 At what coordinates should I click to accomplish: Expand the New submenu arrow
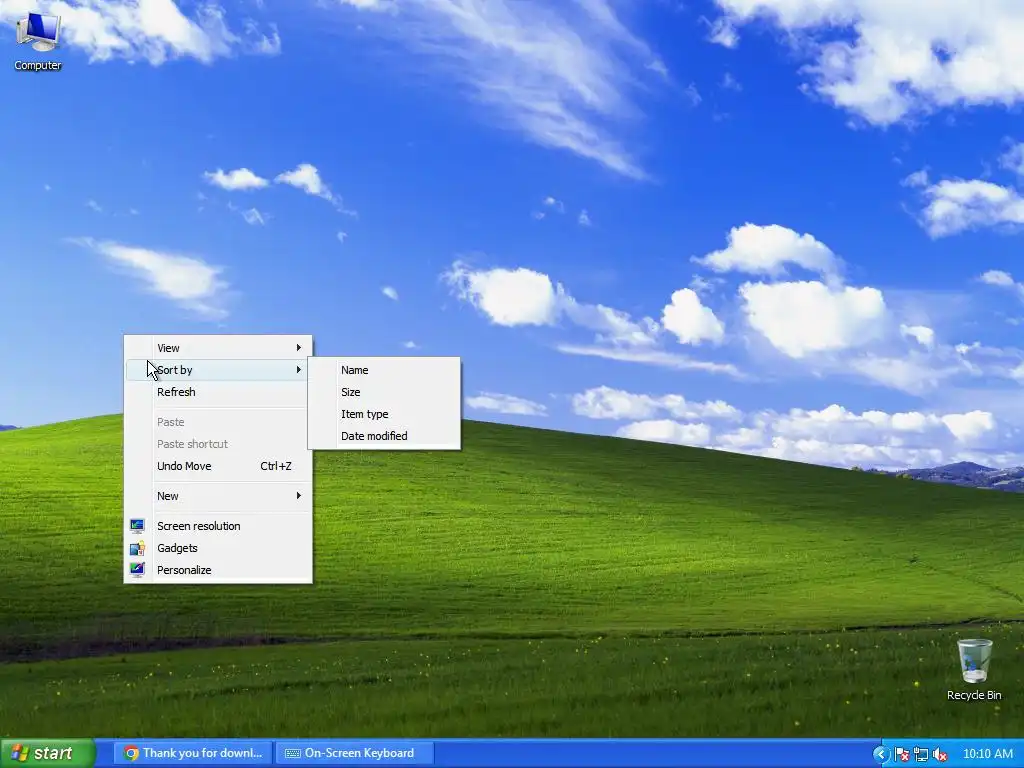(298, 496)
